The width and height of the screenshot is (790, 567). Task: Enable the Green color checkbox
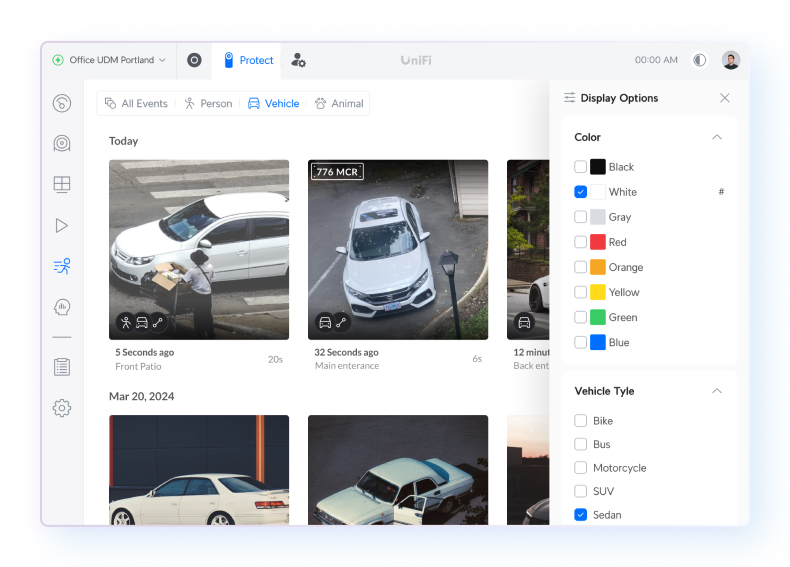click(x=580, y=318)
